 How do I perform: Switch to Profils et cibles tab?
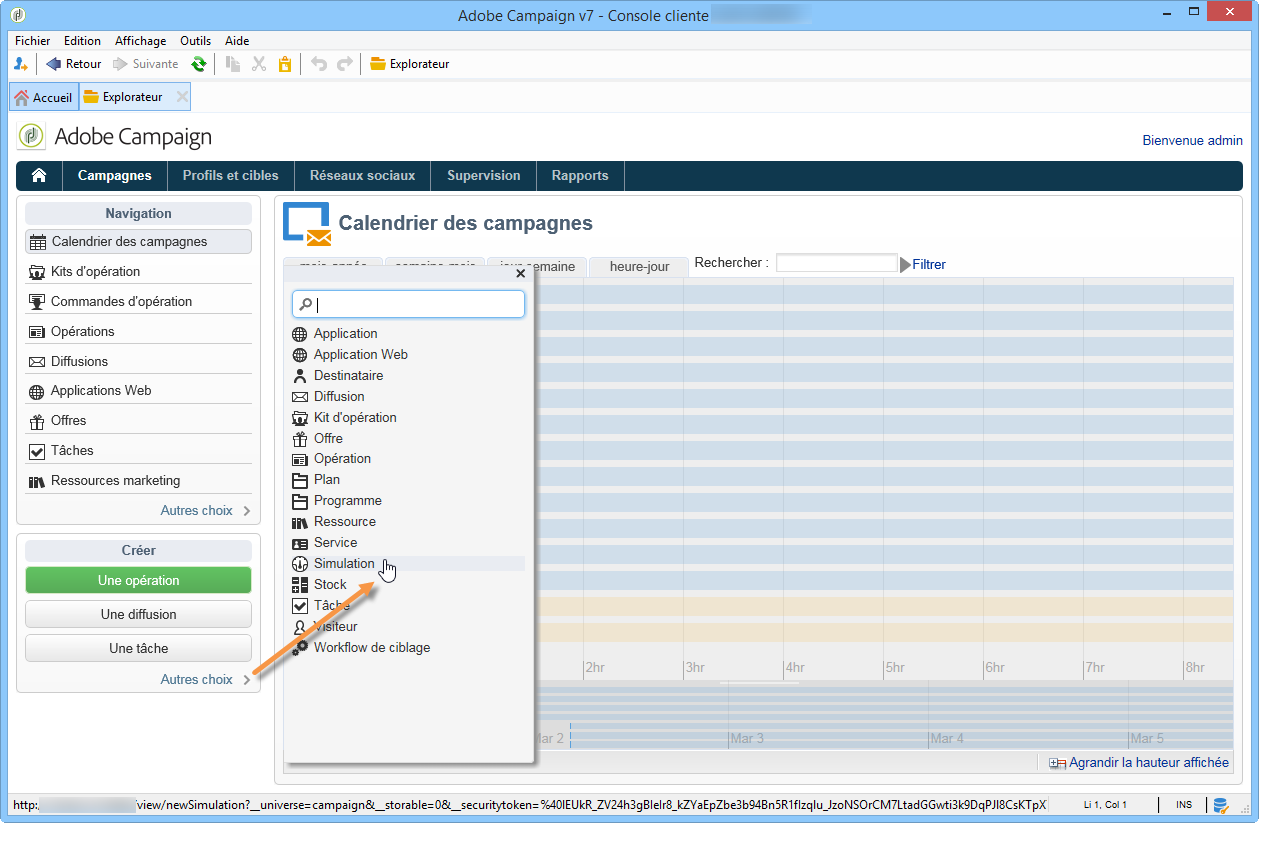(x=230, y=176)
